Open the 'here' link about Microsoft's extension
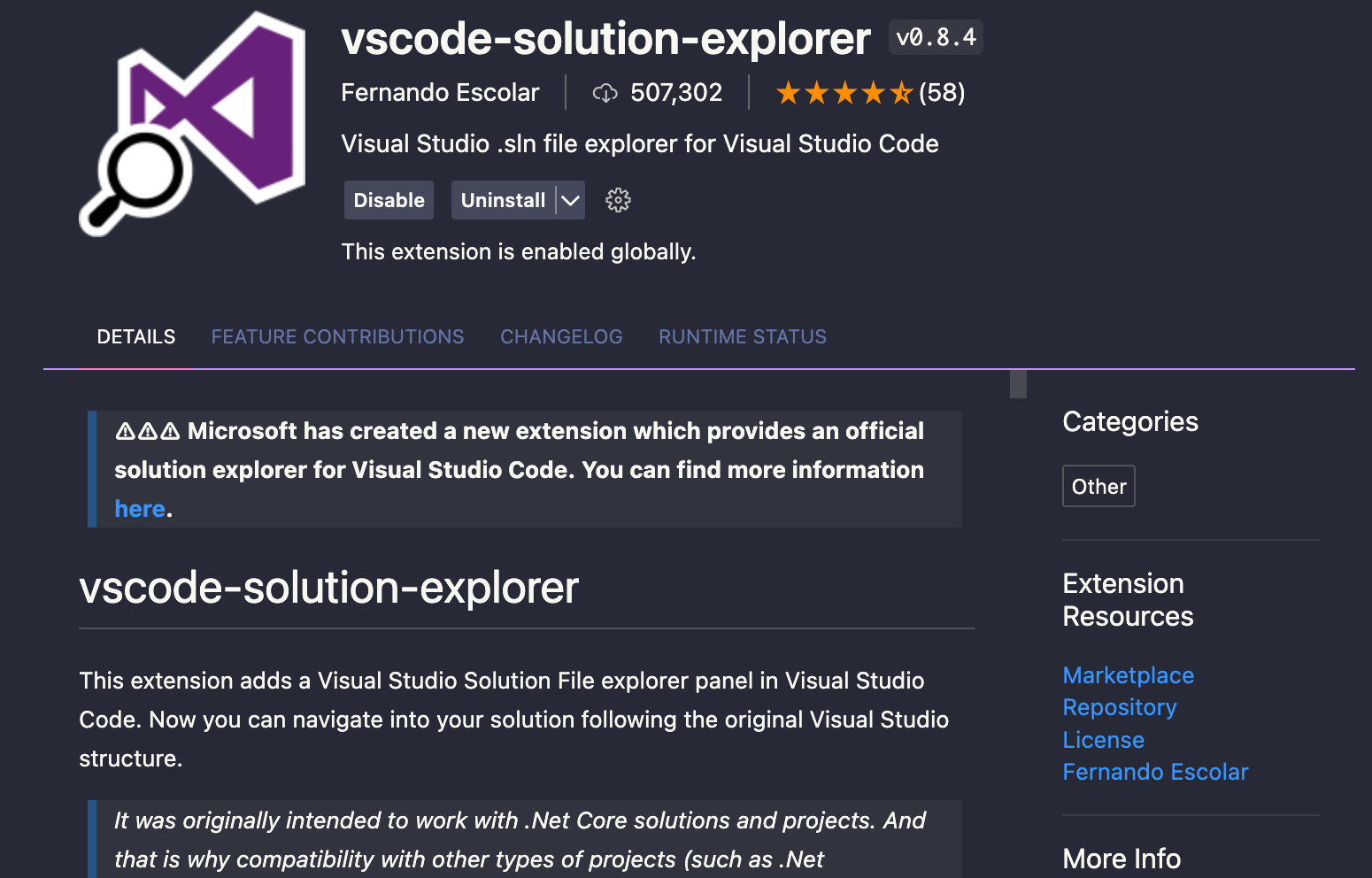 140,508
